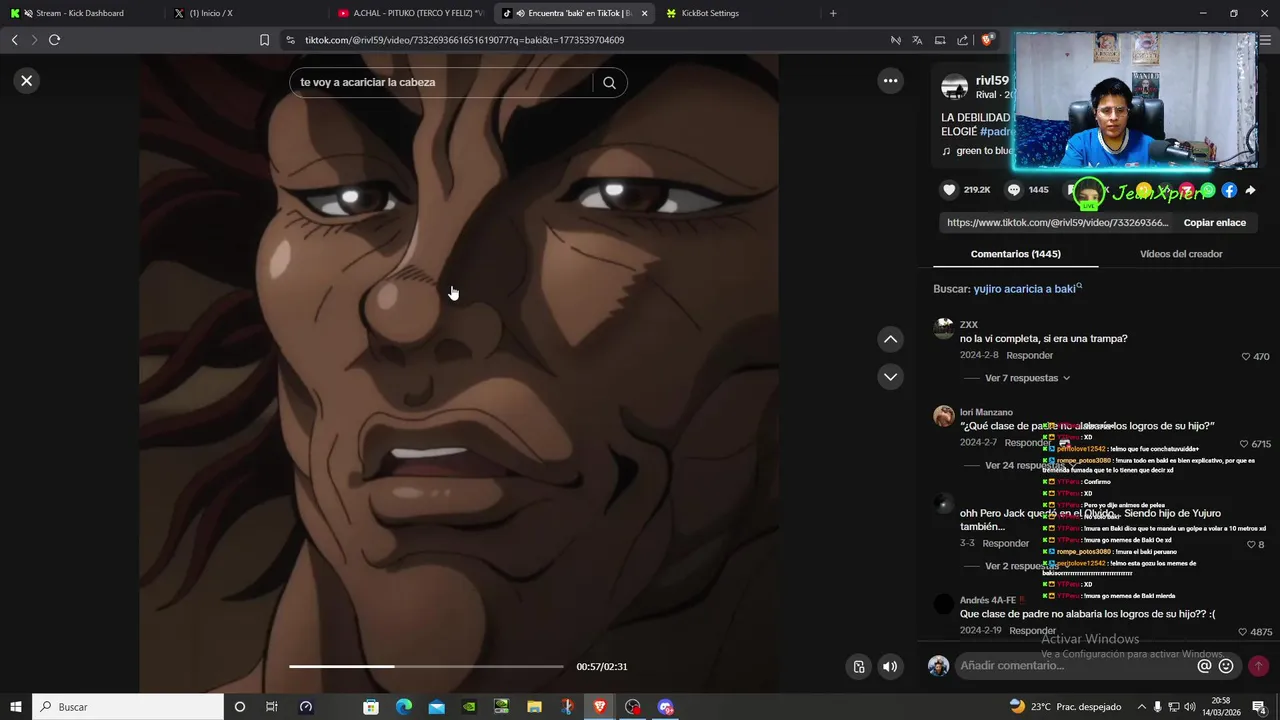Viewport: 1280px width, 720px height.
Task: Expand Ver 7 respuestas under ZXX comment
Action: click(1027, 378)
